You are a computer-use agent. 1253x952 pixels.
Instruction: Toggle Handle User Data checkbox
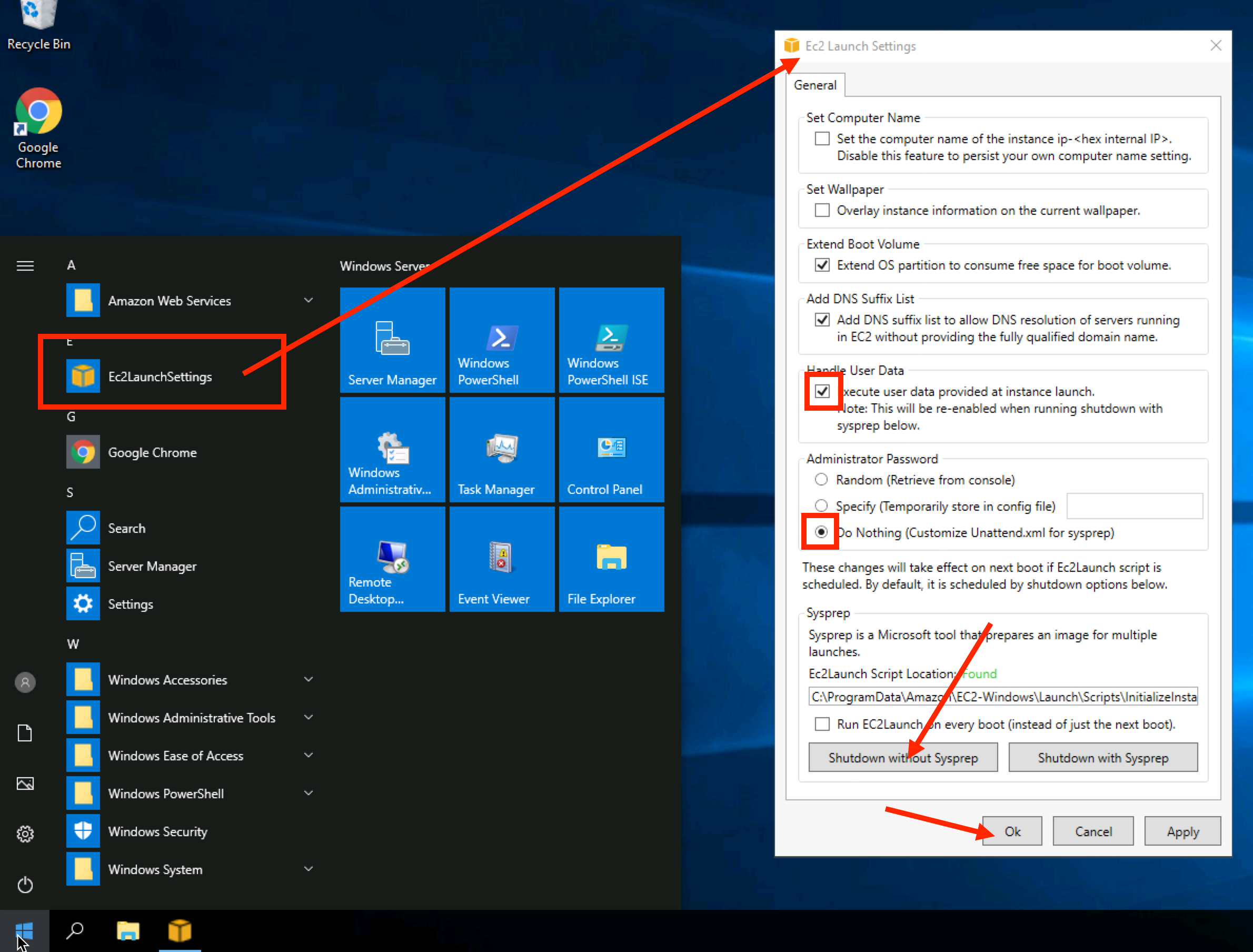click(822, 391)
